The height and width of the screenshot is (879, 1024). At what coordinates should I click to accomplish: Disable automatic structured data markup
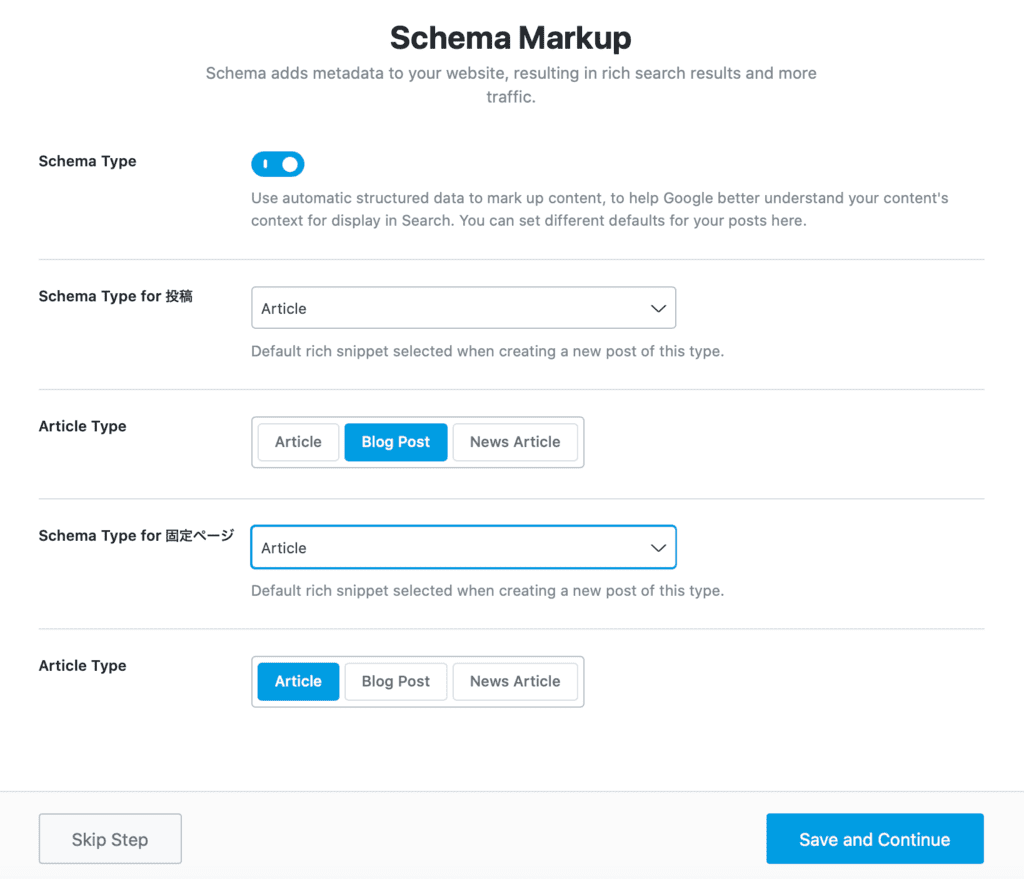click(x=277, y=163)
